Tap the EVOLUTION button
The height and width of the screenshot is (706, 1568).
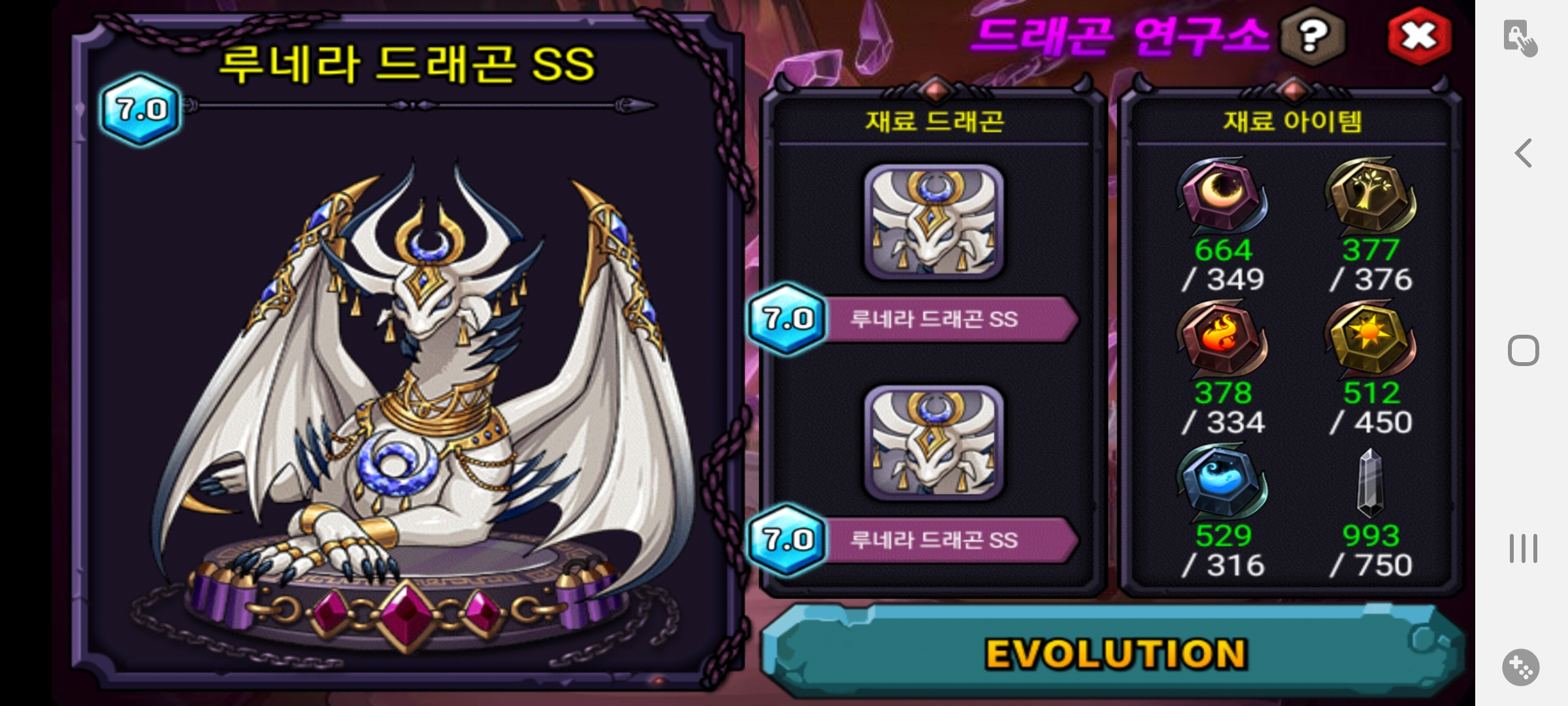[1115, 653]
